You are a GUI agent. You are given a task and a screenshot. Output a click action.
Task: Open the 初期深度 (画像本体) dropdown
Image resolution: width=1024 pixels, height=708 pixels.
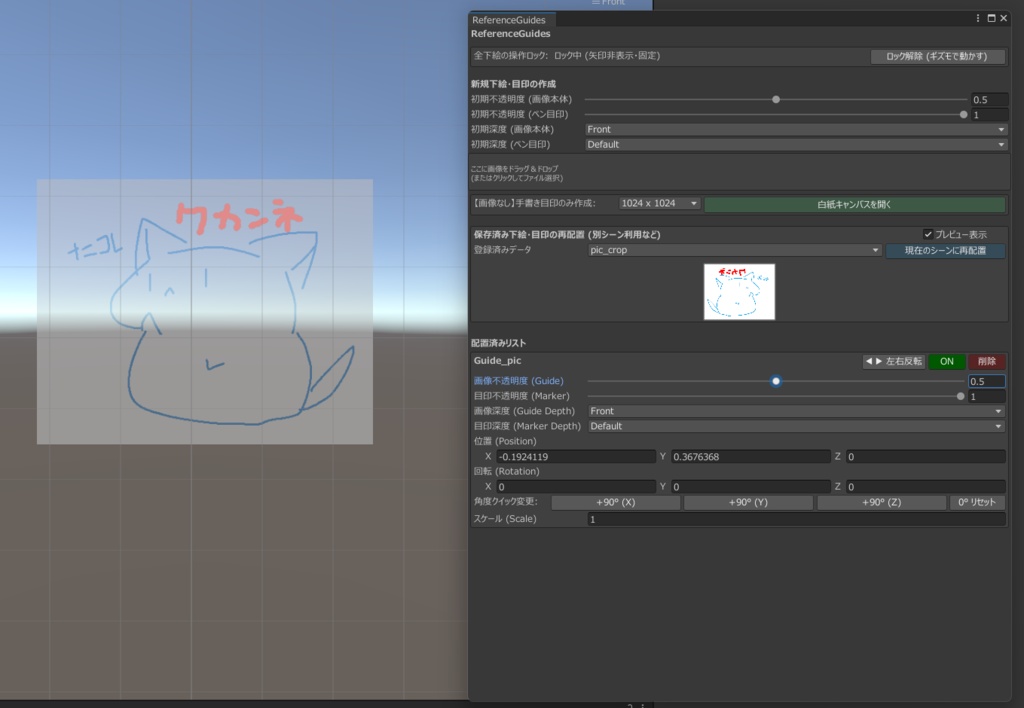(x=795, y=129)
